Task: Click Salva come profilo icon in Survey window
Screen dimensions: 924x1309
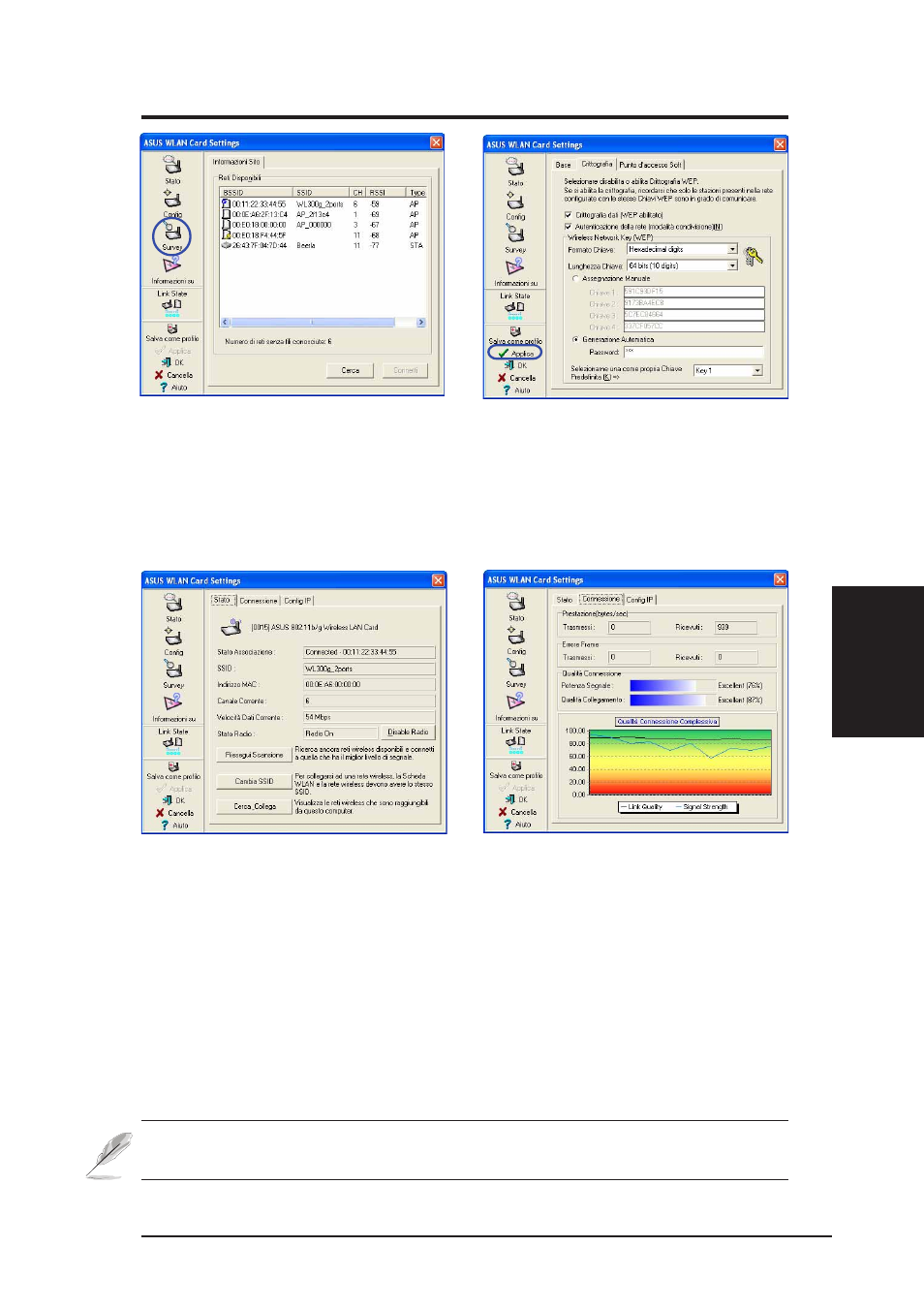Action: tap(172, 328)
